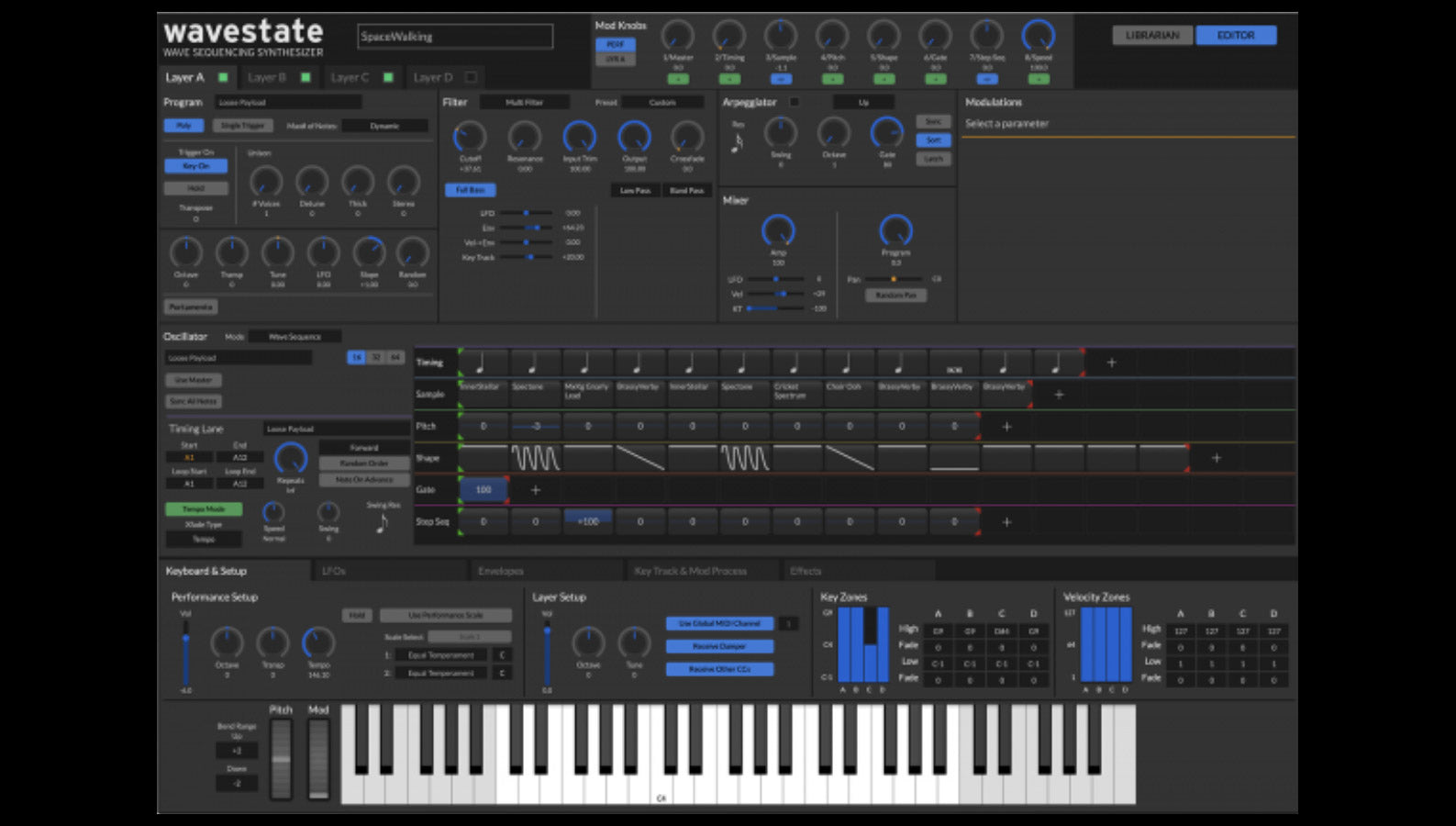Screen dimensions: 1456x826
Task: Click the Mixer Program knob
Action: click(896, 230)
